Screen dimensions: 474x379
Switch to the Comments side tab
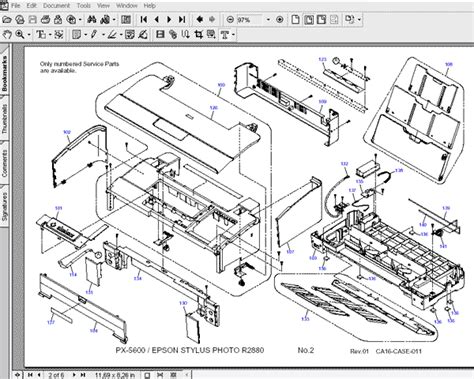(x=4, y=162)
